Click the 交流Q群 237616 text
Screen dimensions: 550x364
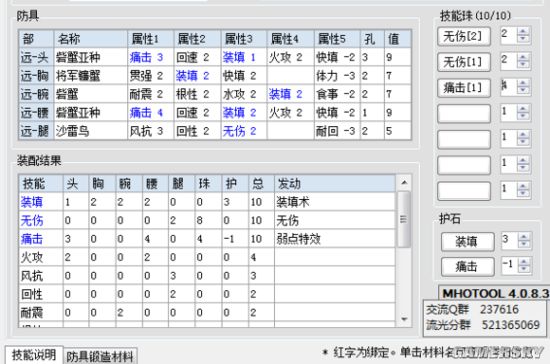472,310
